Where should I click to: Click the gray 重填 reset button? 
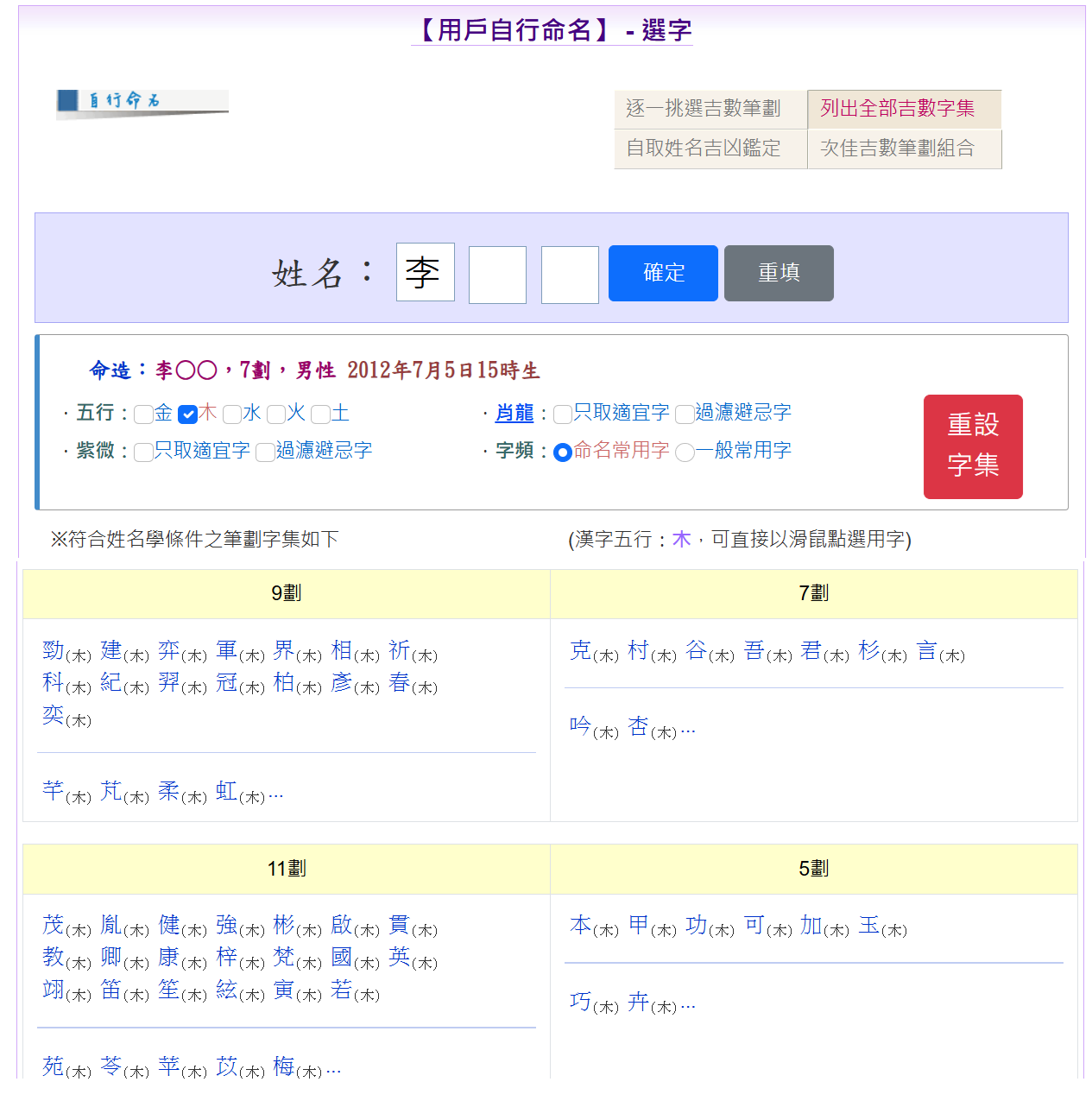(x=778, y=273)
